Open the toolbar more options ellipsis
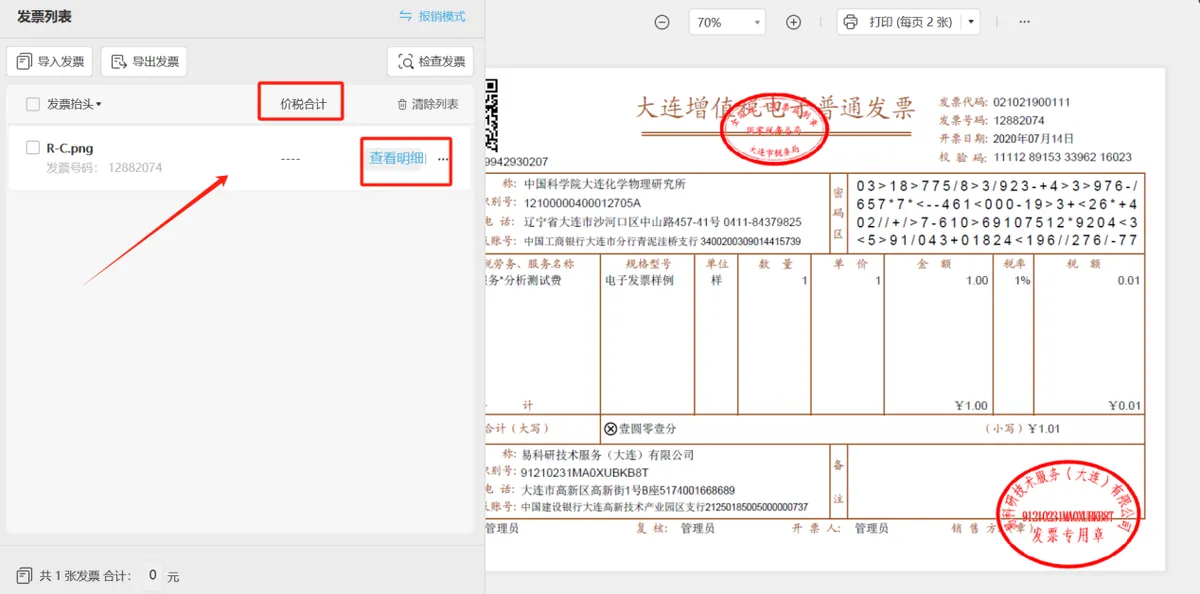 tap(1024, 22)
